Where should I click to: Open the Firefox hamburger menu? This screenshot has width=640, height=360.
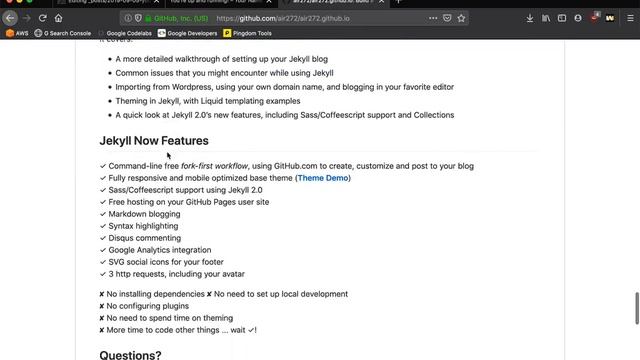630,18
